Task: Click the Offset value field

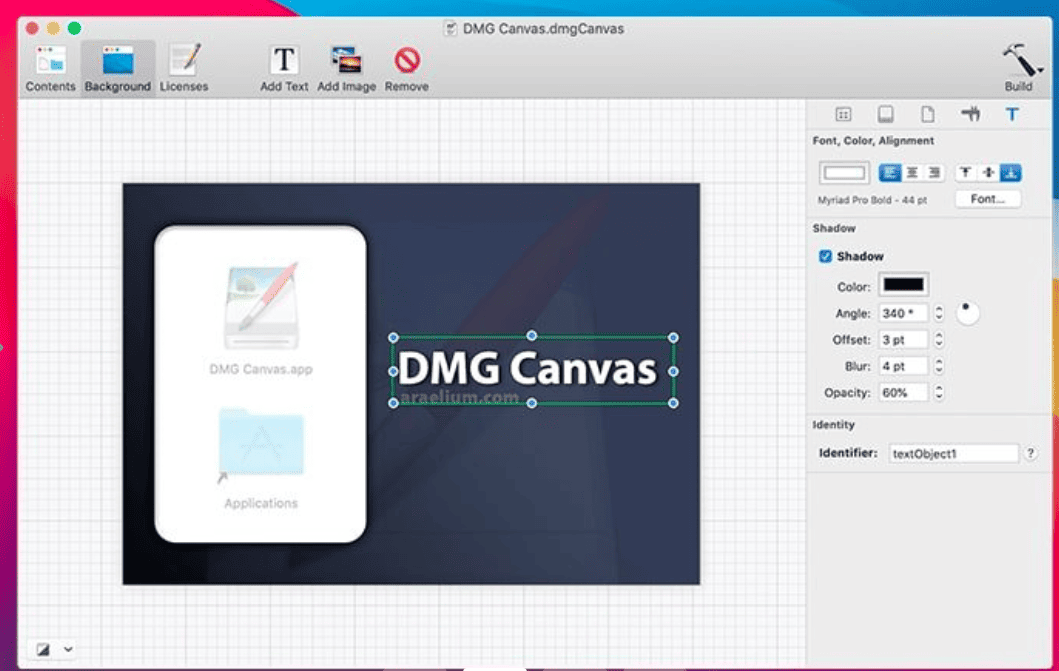Action: point(903,340)
